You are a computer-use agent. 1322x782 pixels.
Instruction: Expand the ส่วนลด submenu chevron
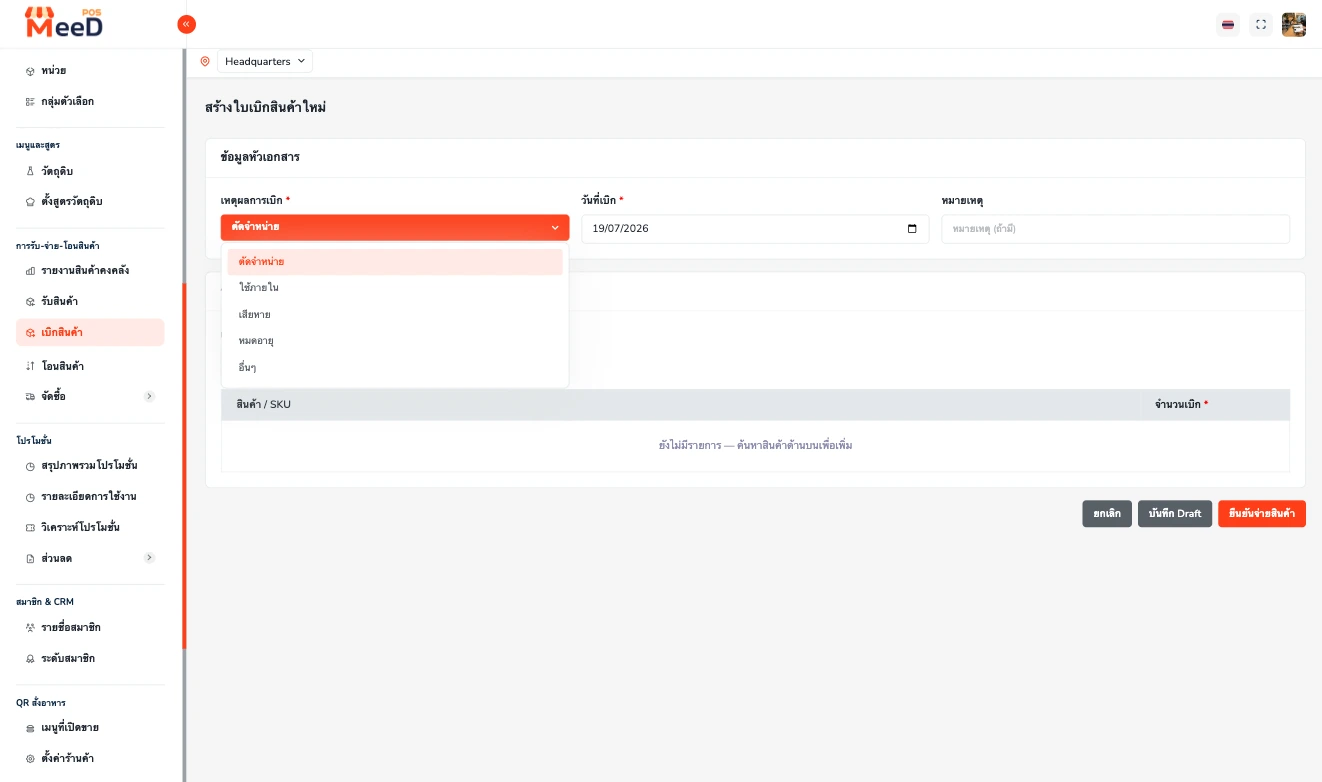[149, 558]
